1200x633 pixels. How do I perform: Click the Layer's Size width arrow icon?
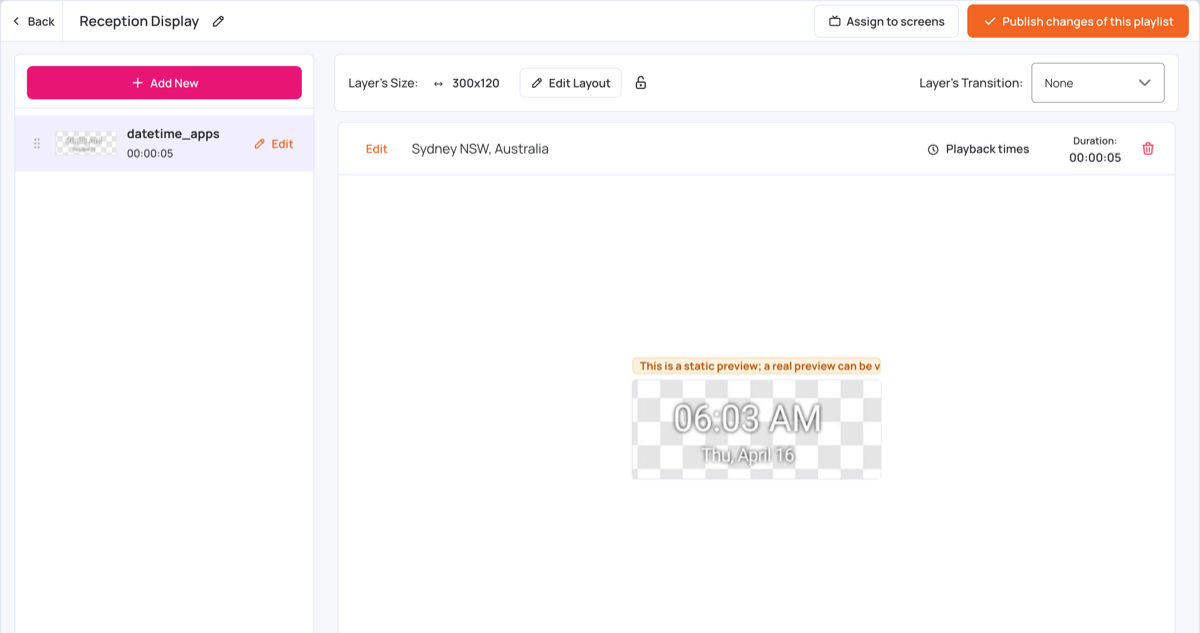click(438, 84)
